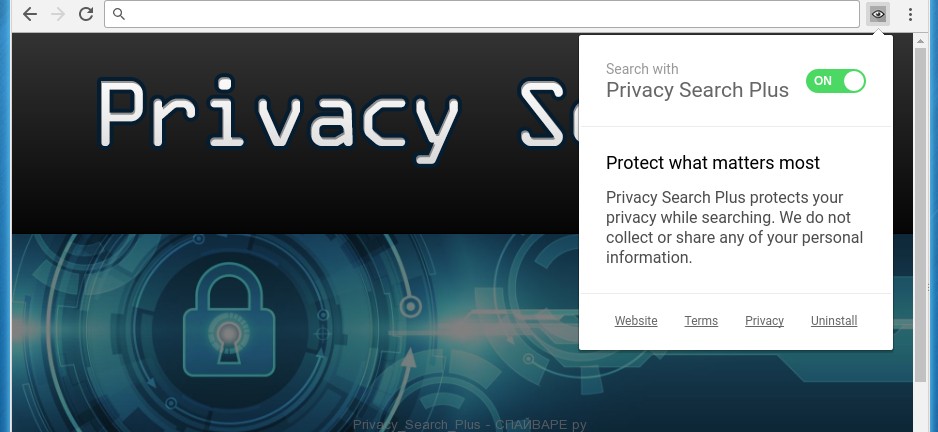This screenshot has height=432, width=938.
Task: Click the privacy description paragraph
Action: tap(734, 227)
